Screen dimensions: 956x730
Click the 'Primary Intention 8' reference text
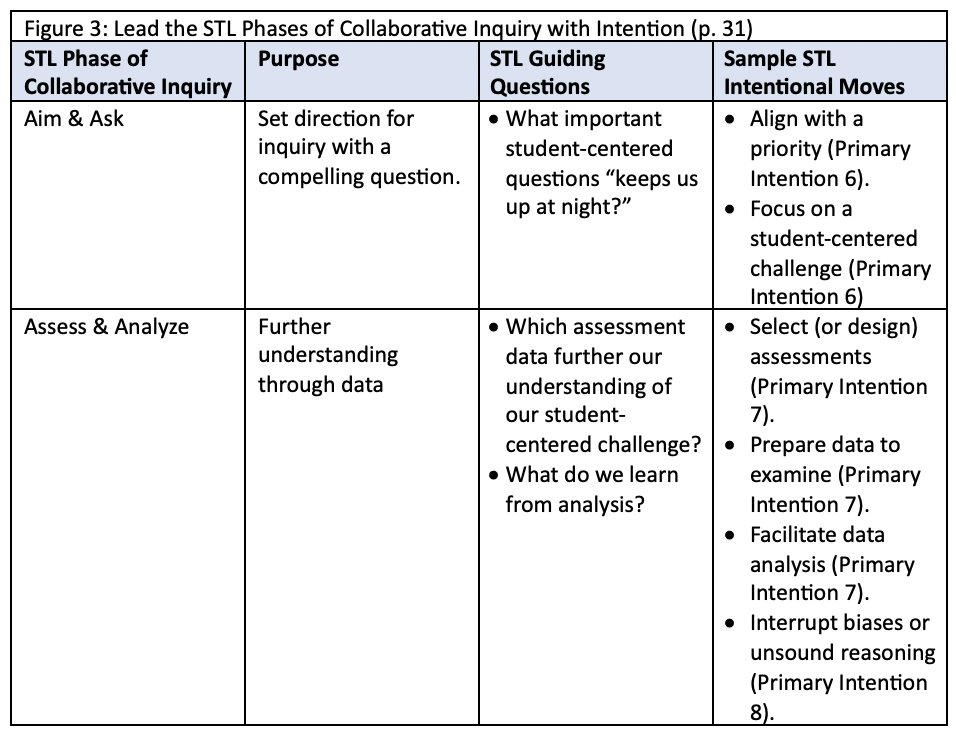839,697
